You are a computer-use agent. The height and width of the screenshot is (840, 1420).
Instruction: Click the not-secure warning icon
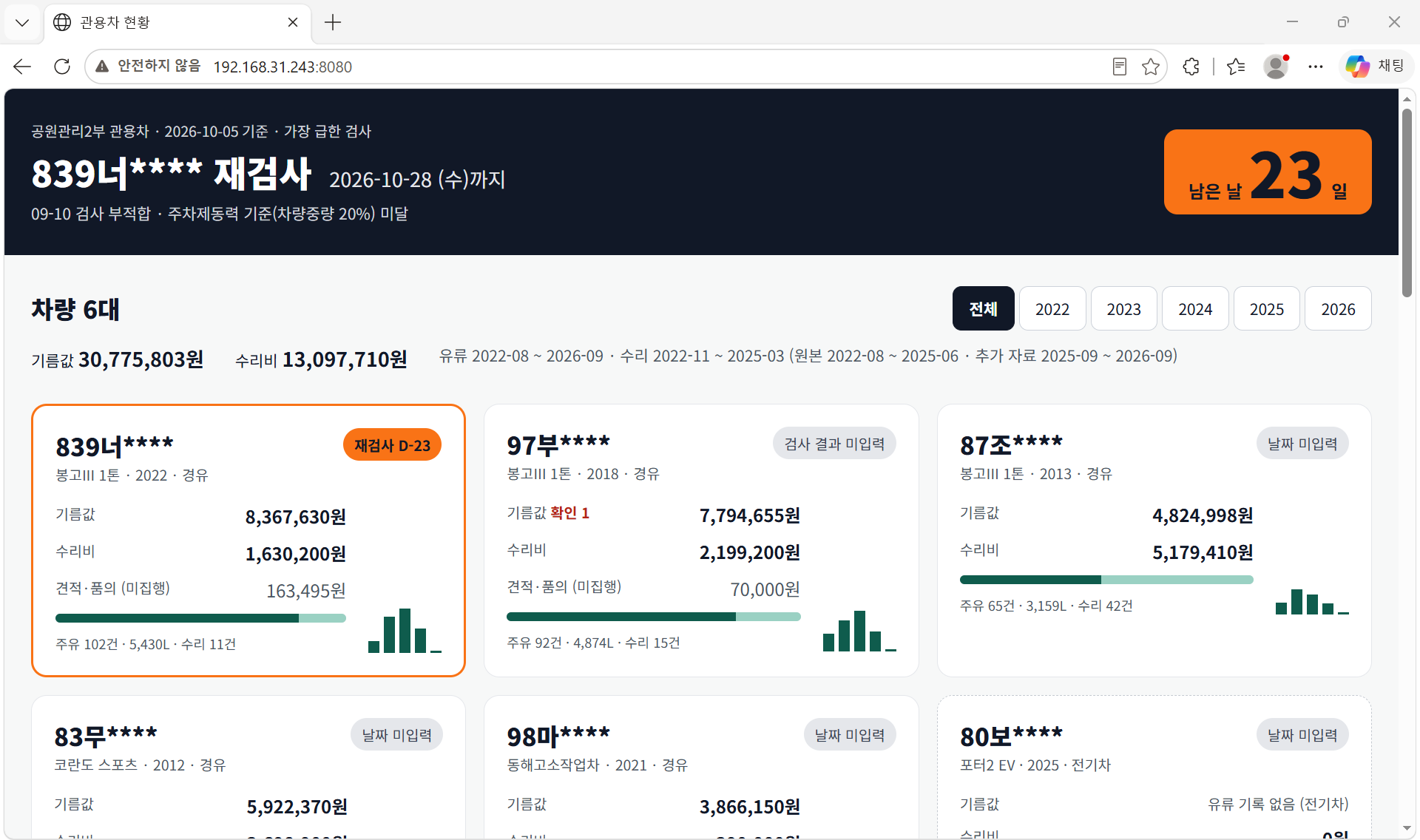point(102,67)
